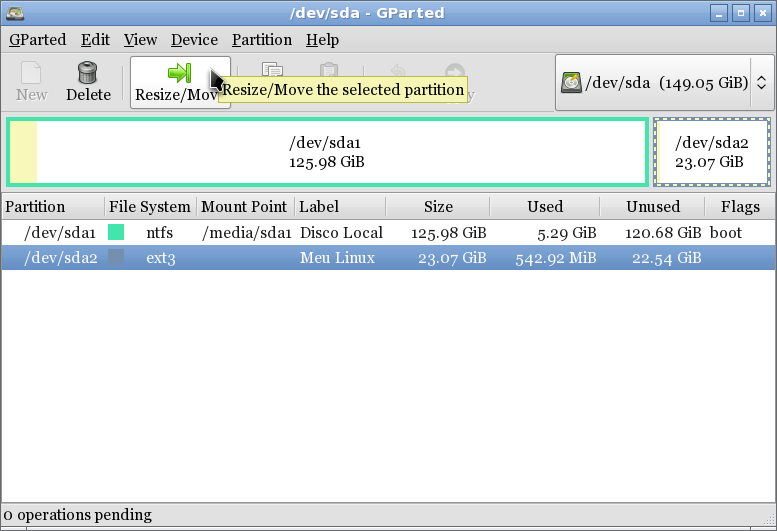Sort by the Used column header
This screenshot has height=531, width=777.
(x=545, y=207)
